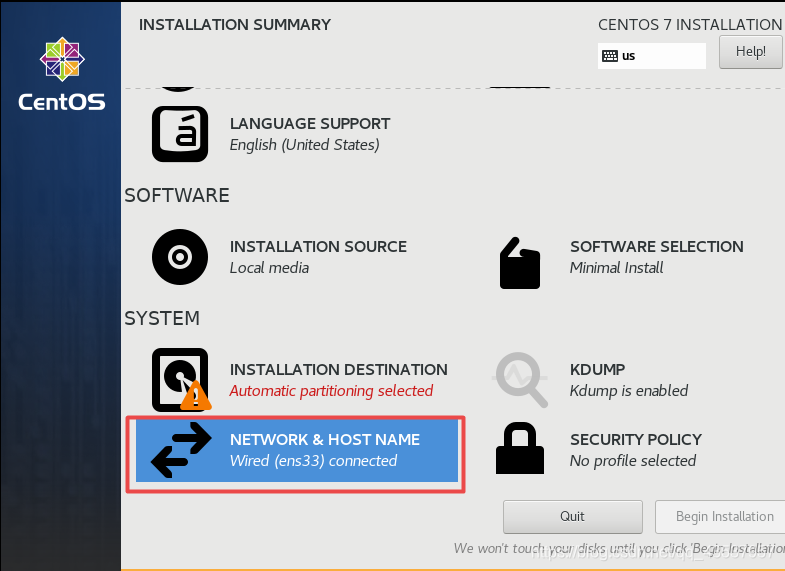Viewport: 785px width, 571px height.
Task: Open the Installation Destination disk icon
Action: pyautogui.click(x=180, y=379)
